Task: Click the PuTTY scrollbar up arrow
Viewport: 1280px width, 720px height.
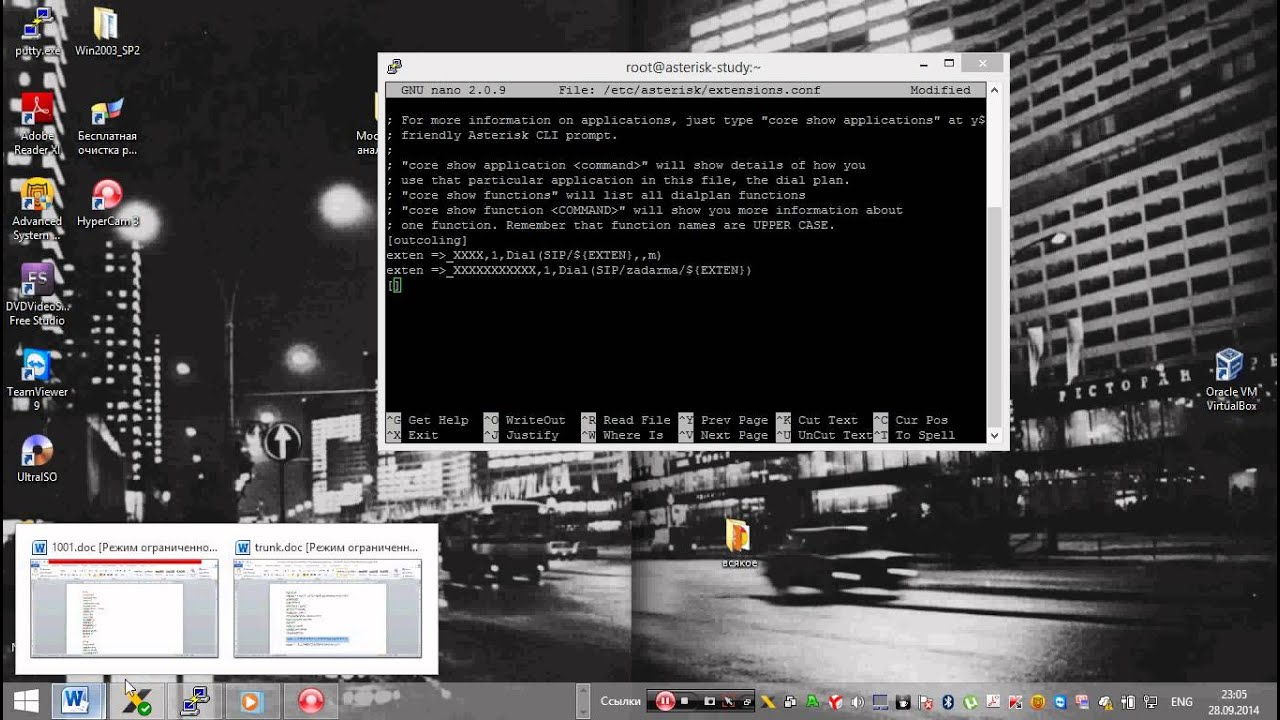Action: (x=994, y=91)
